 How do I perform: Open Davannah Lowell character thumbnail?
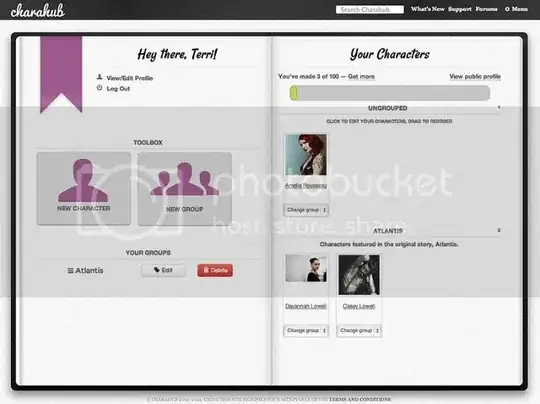coord(306,268)
